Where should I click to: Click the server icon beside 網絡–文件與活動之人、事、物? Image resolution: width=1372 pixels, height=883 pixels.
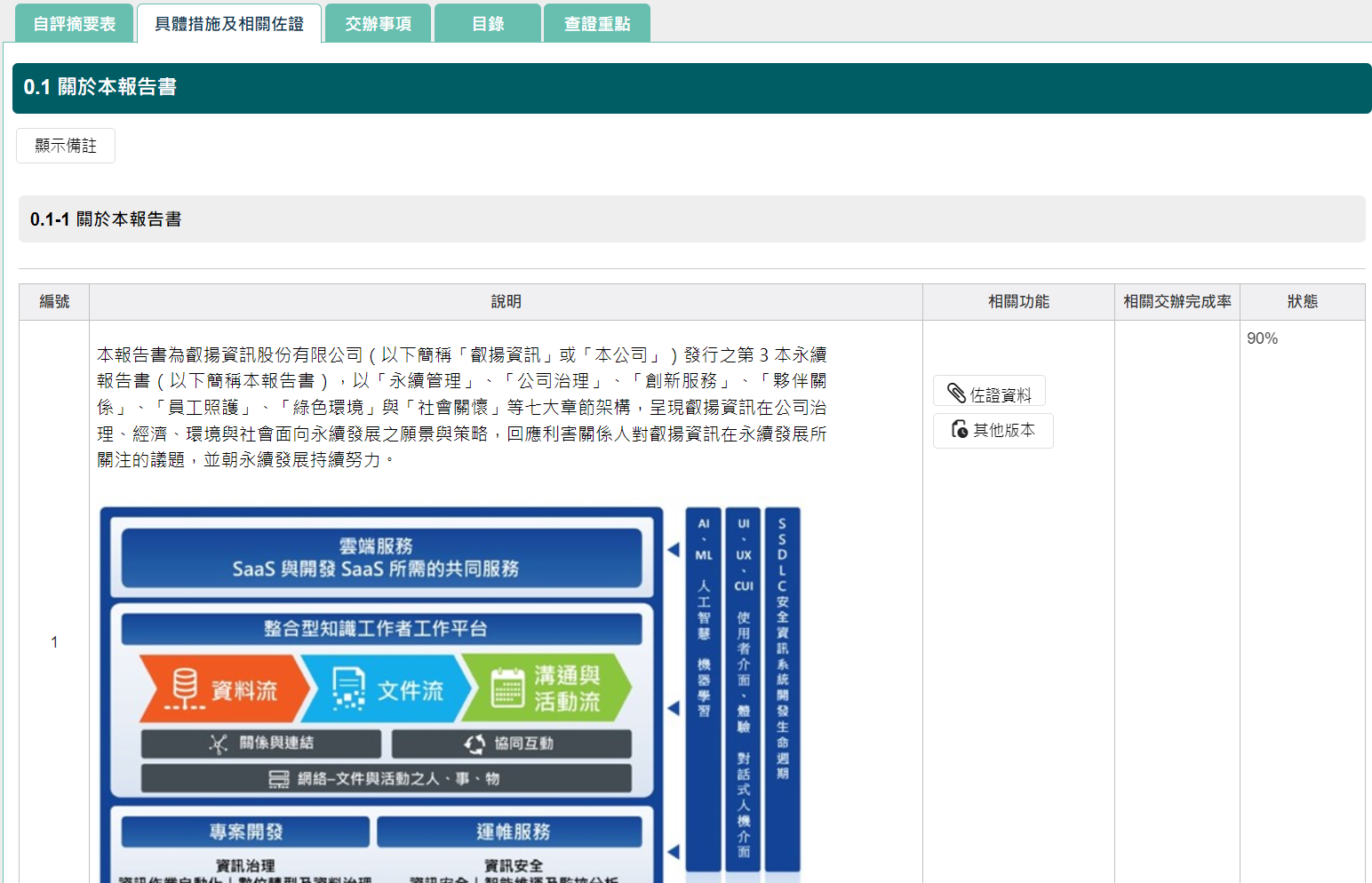[279, 779]
